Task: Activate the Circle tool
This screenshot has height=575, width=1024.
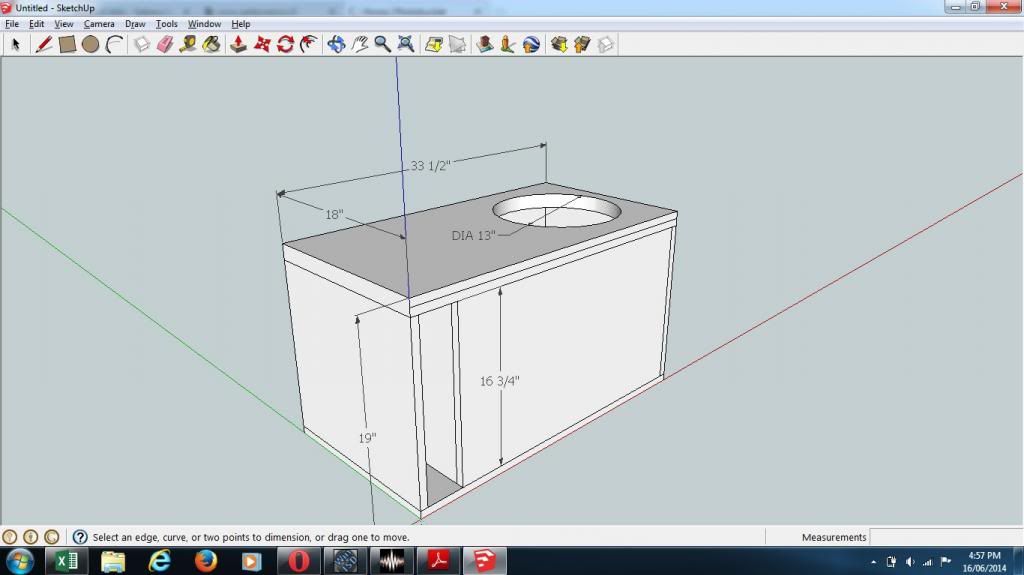Action: coord(90,44)
